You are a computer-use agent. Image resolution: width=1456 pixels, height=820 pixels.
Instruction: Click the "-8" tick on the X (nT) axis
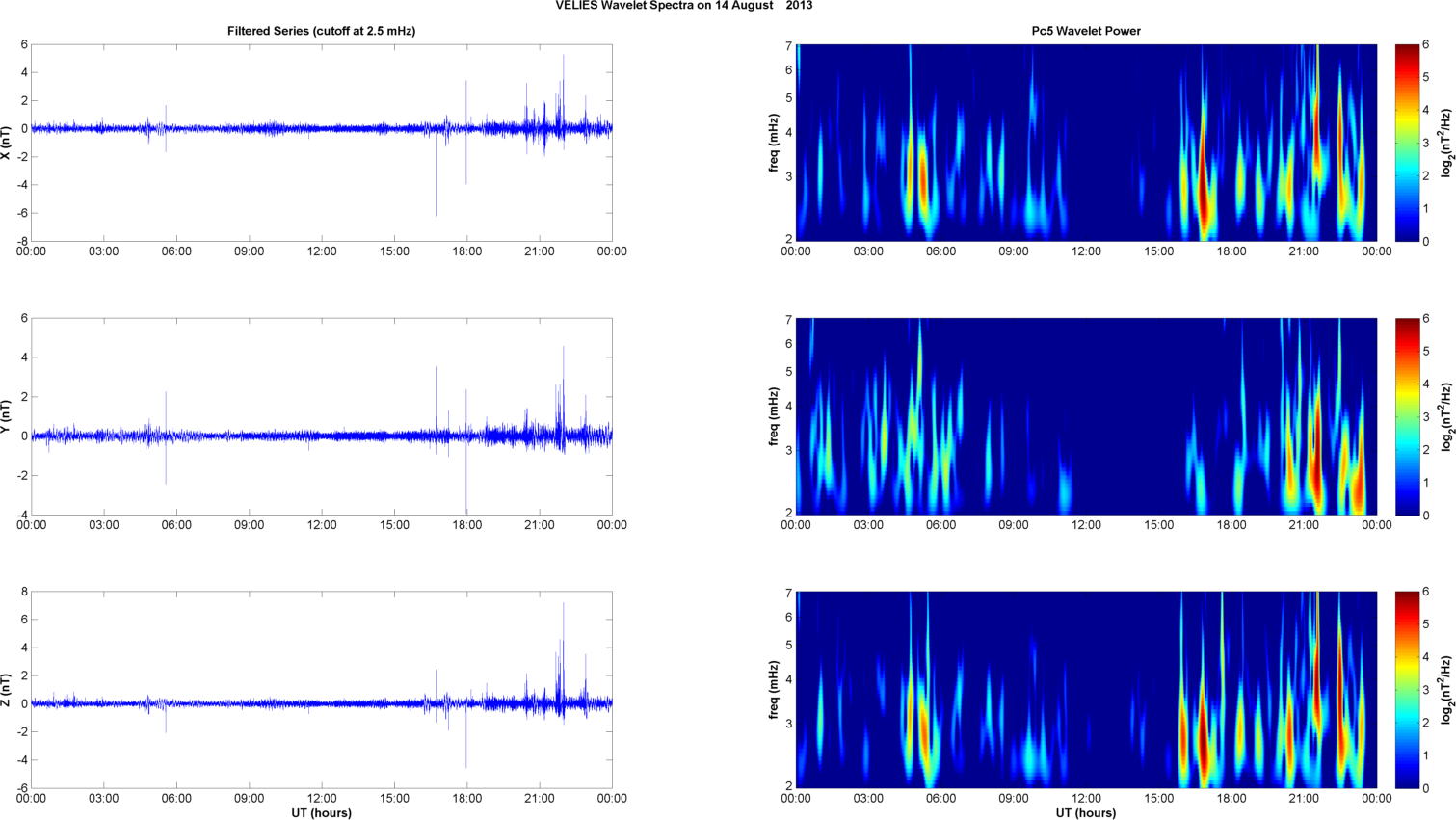click(x=22, y=241)
